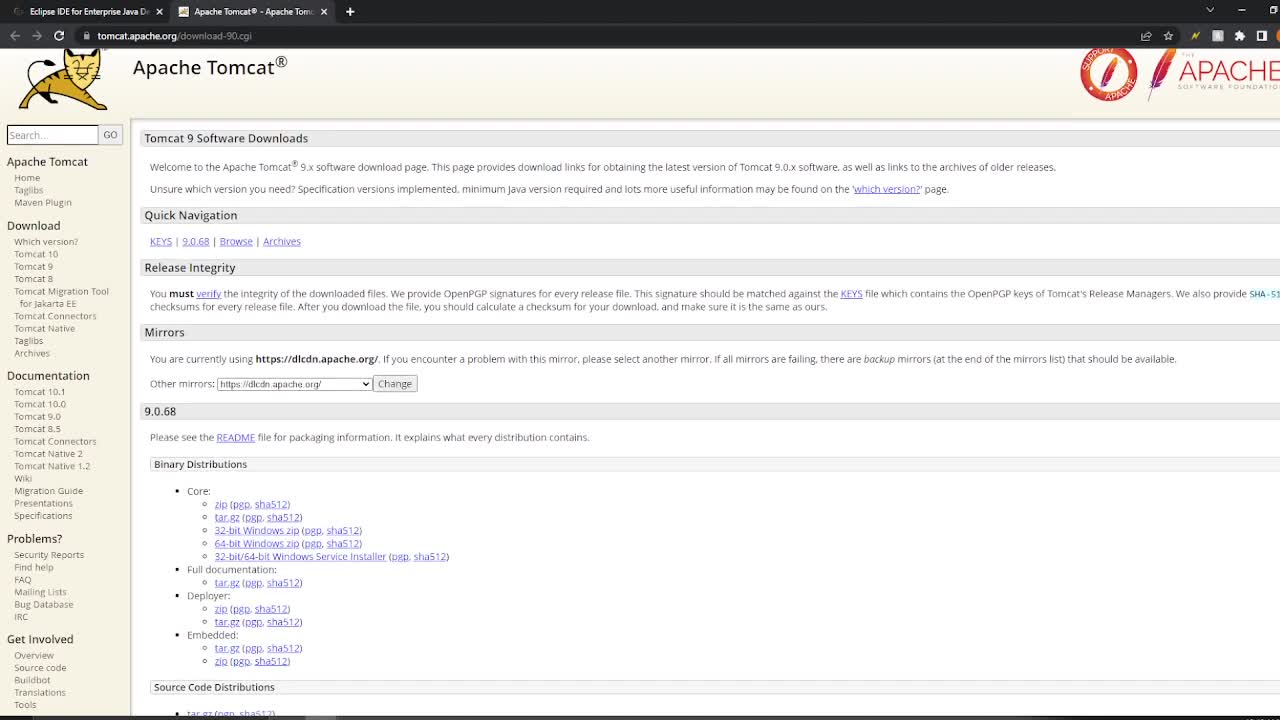Click the 'which version?' link in the welcome text
The height and width of the screenshot is (720, 1280).
(x=887, y=189)
